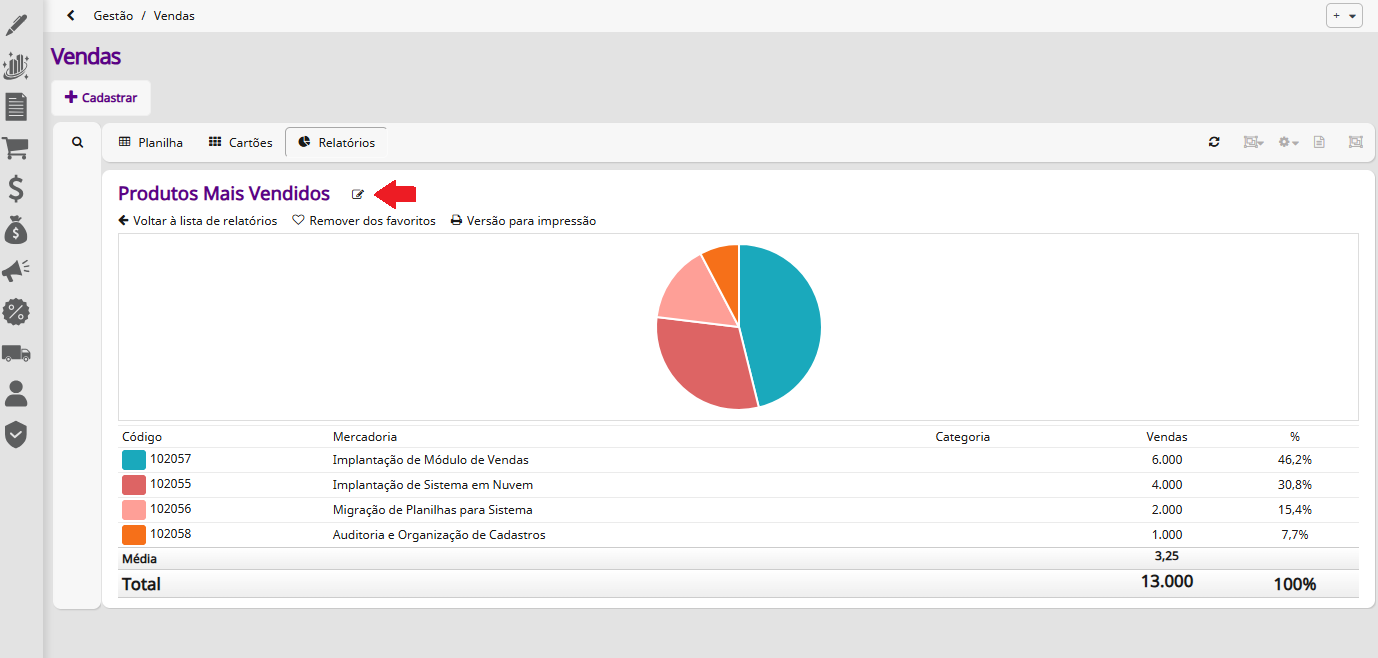Open the user profile sidebar icon
Viewport: 1378px width, 658px height.
click(15, 393)
